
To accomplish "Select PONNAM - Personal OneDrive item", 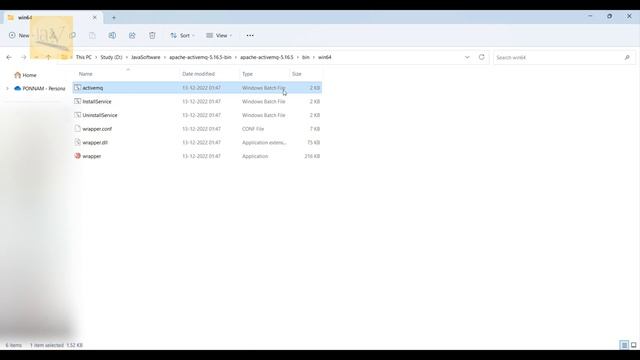I will (x=40, y=89).
